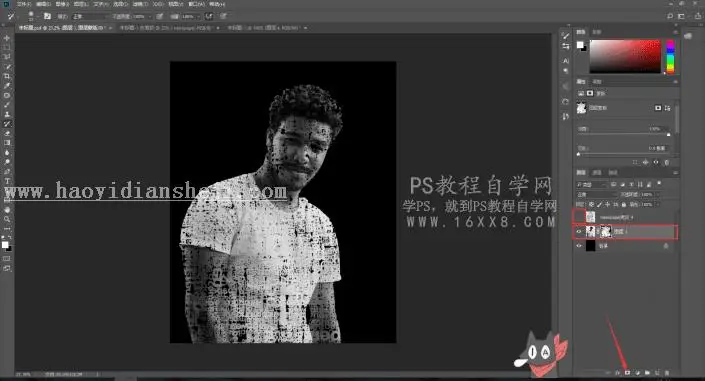Open the Edit menu
The width and height of the screenshot is (705, 381).
43,4
